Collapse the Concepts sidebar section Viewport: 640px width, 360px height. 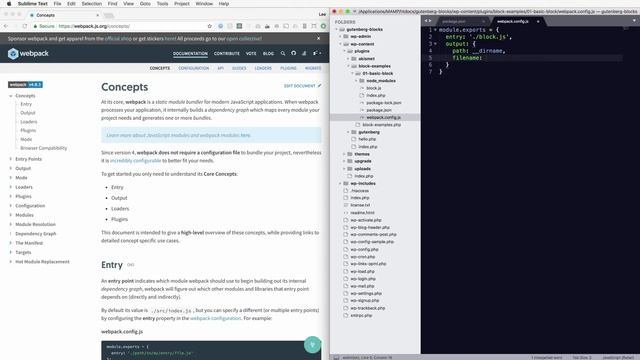click(x=11, y=96)
